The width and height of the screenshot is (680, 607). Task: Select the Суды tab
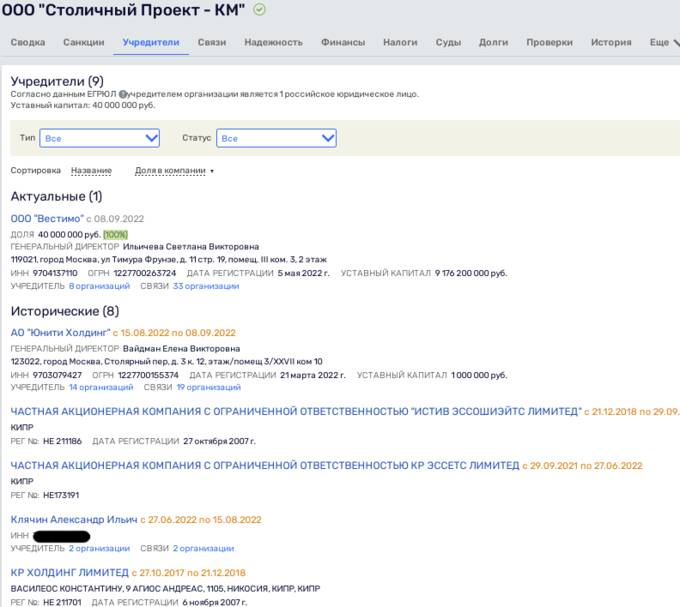pyautogui.click(x=448, y=43)
